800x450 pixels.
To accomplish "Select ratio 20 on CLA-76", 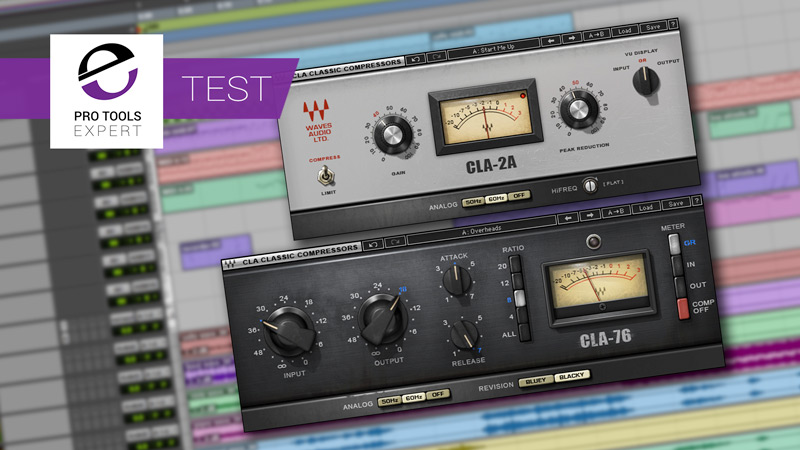I will (x=515, y=264).
